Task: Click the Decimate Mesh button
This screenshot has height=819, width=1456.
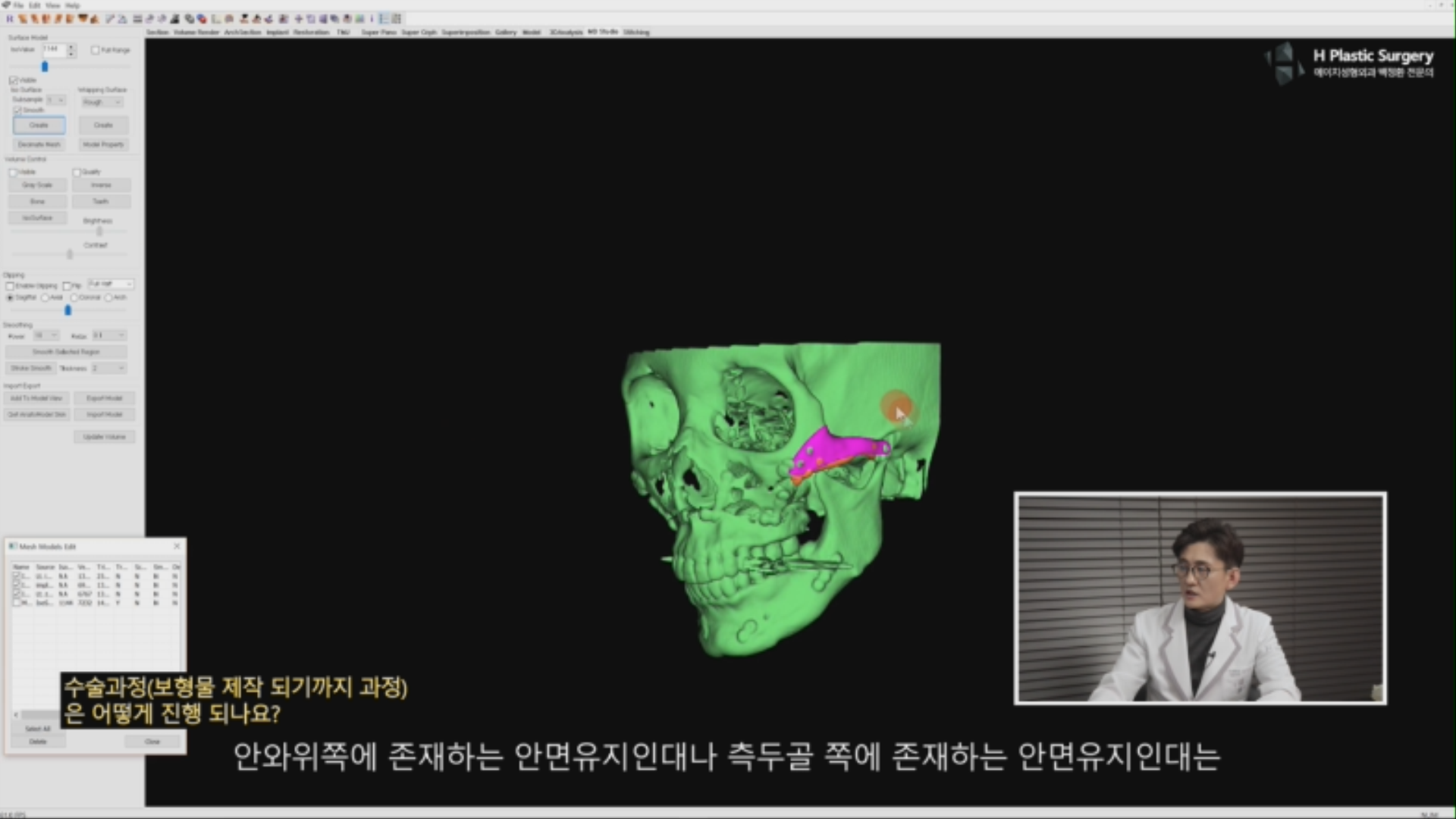Action: coord(39,144)
